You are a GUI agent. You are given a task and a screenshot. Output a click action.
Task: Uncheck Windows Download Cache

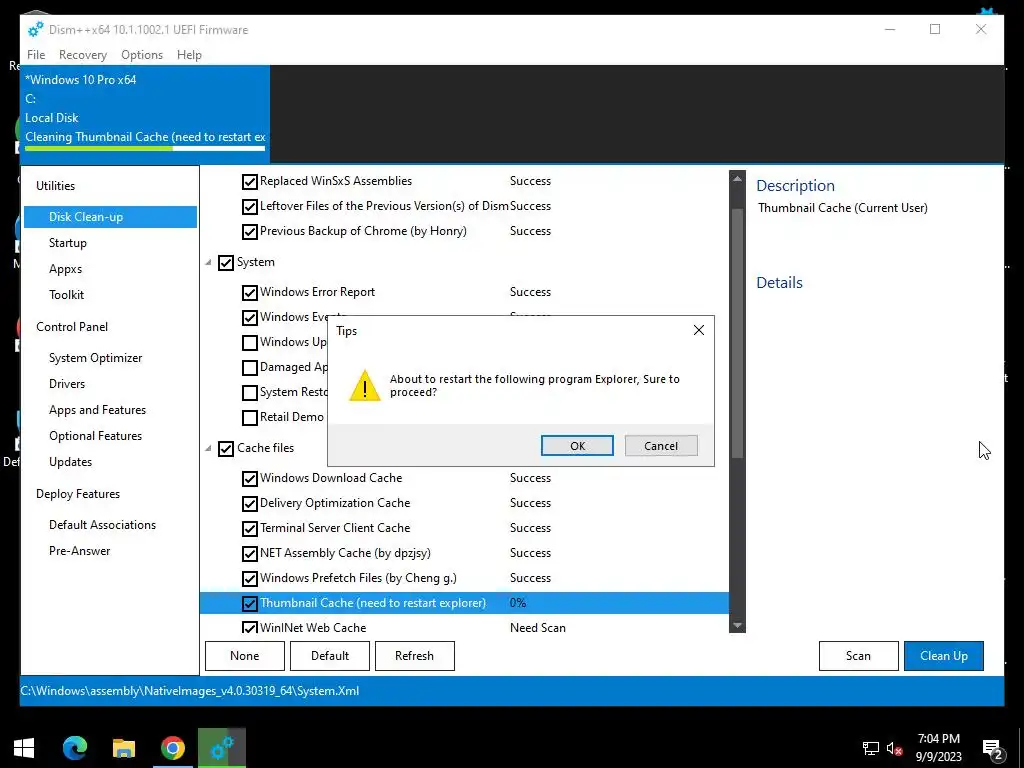pyautogui.click(x=249, y=479)
